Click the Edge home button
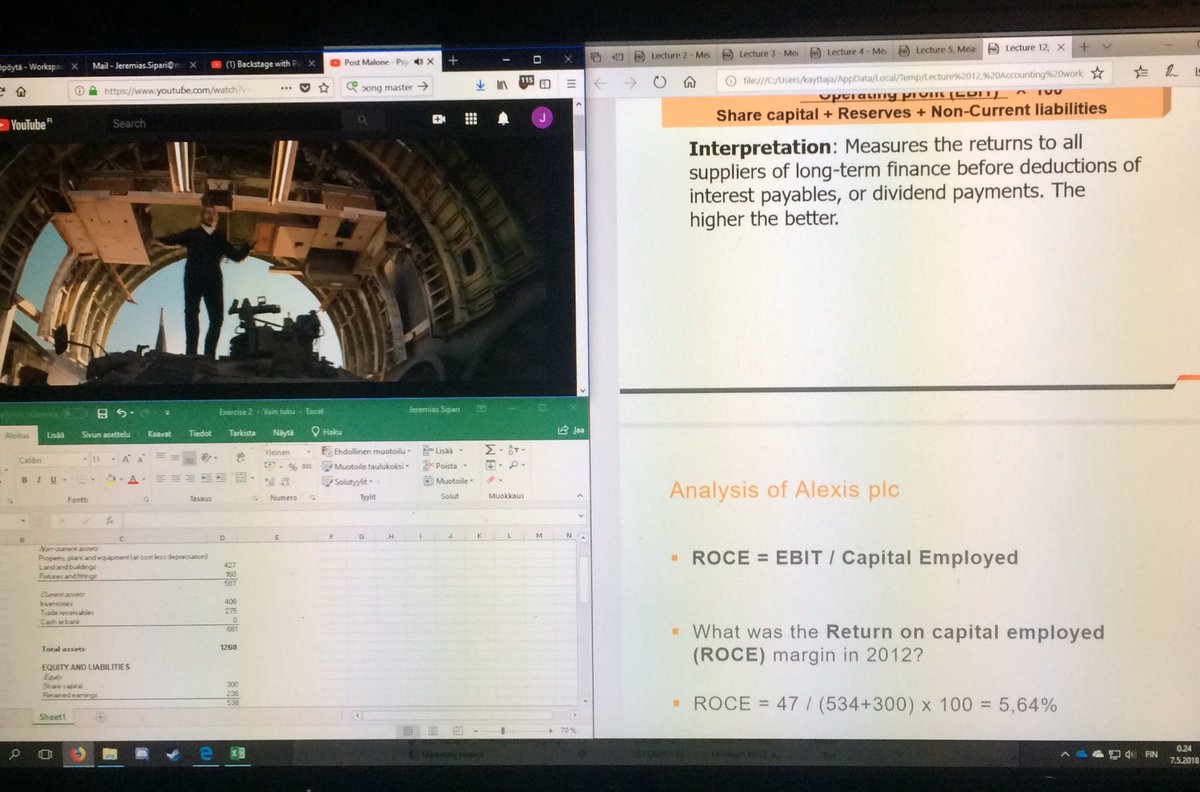The height and width of the screenshot is (792, 1200). click(x=689, y=83)
